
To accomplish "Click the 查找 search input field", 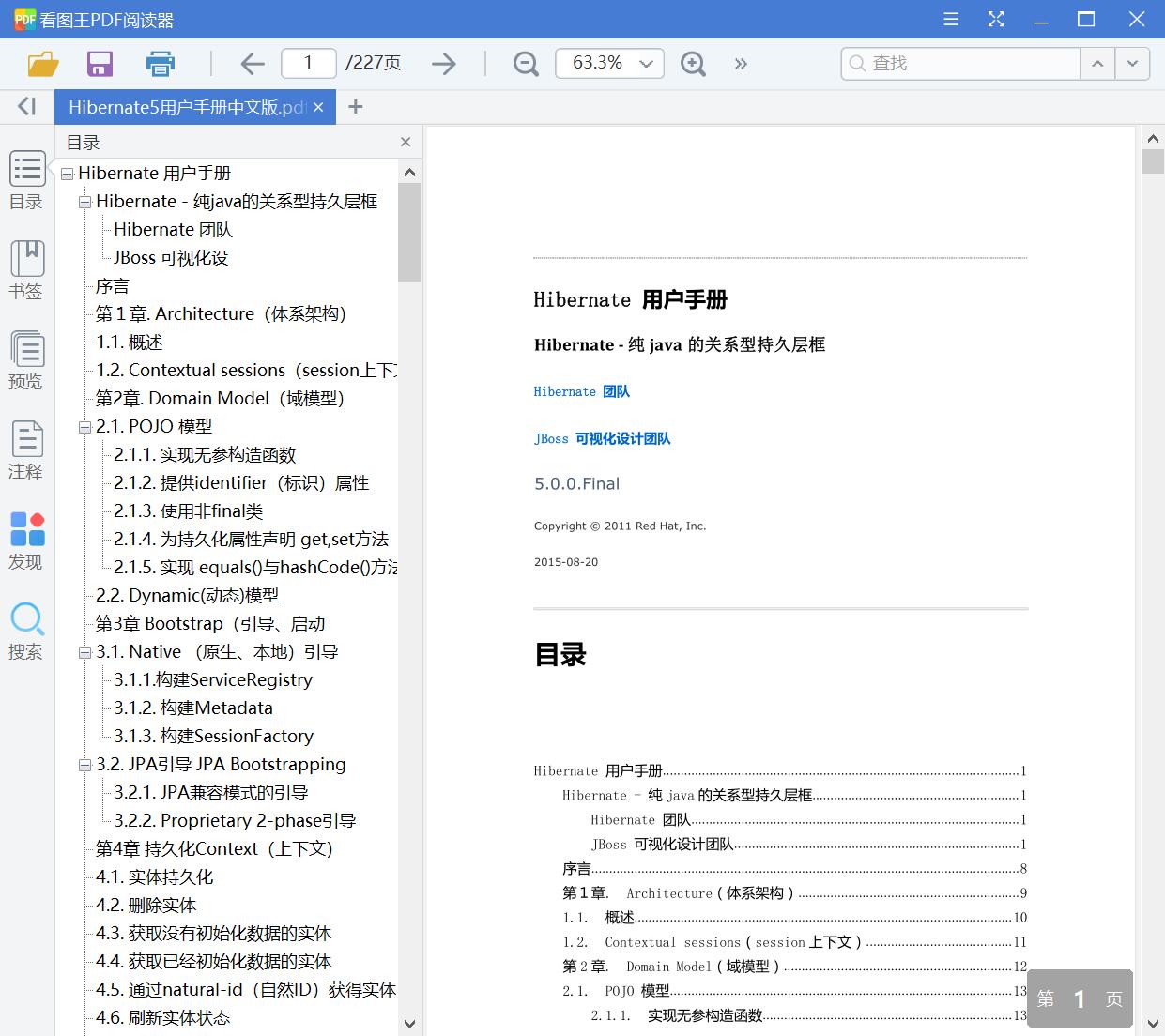I will 960,64.
